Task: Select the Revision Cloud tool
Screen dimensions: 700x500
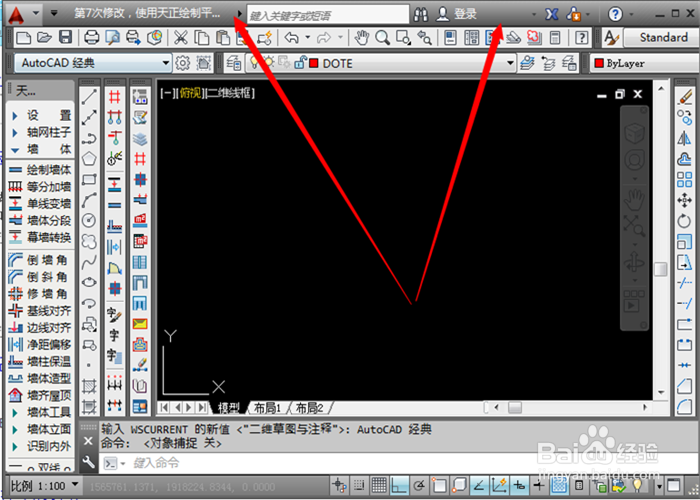Action: [89, 241]
